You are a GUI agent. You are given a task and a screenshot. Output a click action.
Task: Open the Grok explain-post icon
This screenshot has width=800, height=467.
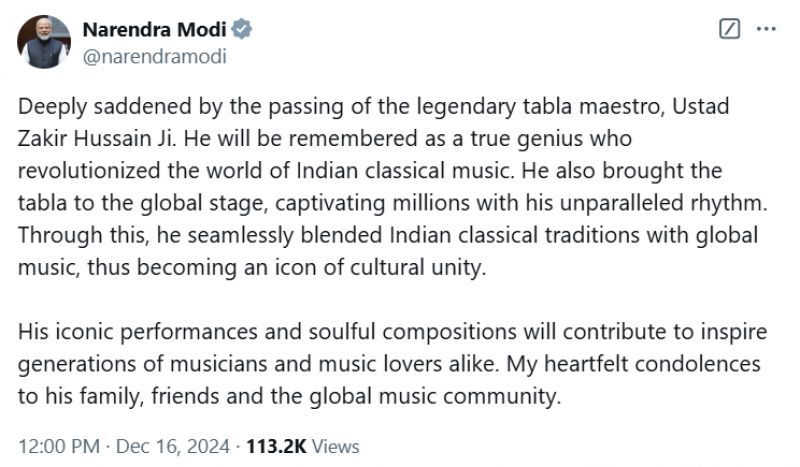pos(730,30)
